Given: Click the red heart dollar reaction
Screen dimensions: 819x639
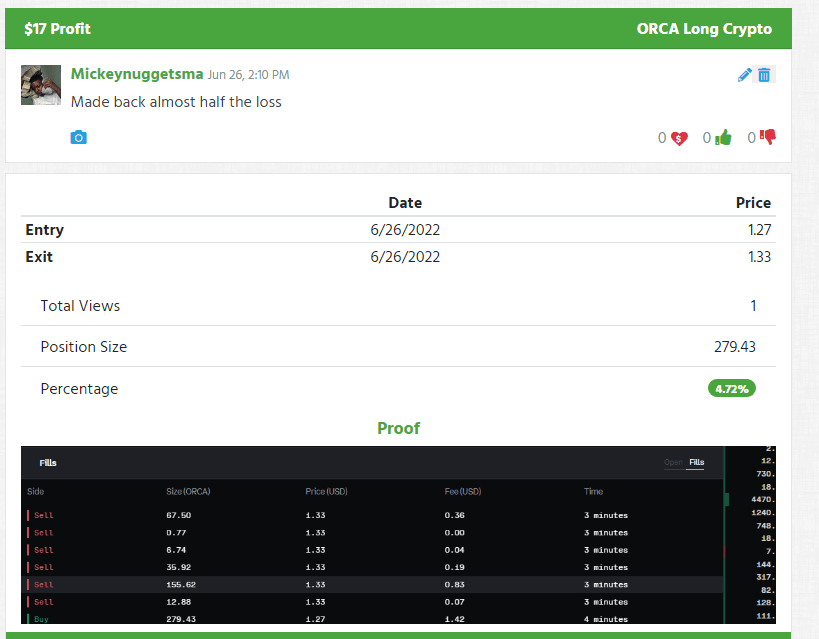Looking at the screenshot, I should [679, 138].
